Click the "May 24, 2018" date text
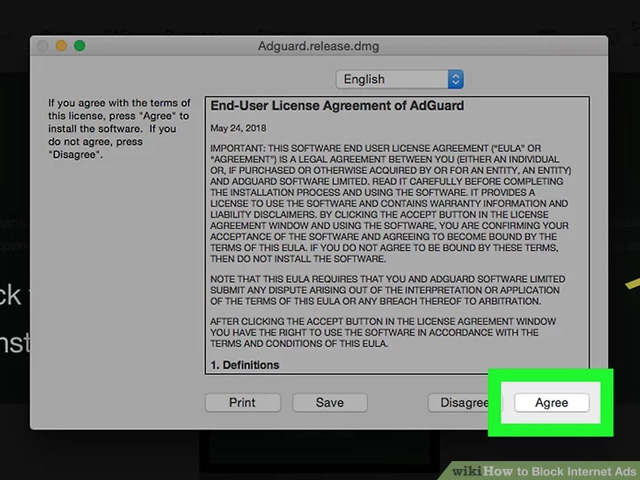 pyautogui.click(x=238, y=128)
